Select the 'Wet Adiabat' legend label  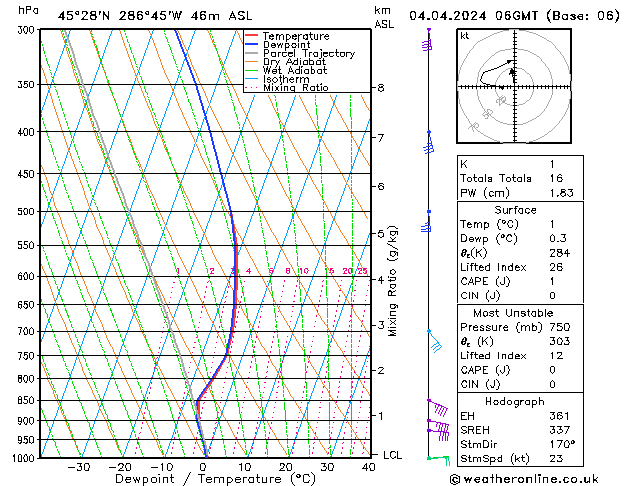click(x=295, y=71)
